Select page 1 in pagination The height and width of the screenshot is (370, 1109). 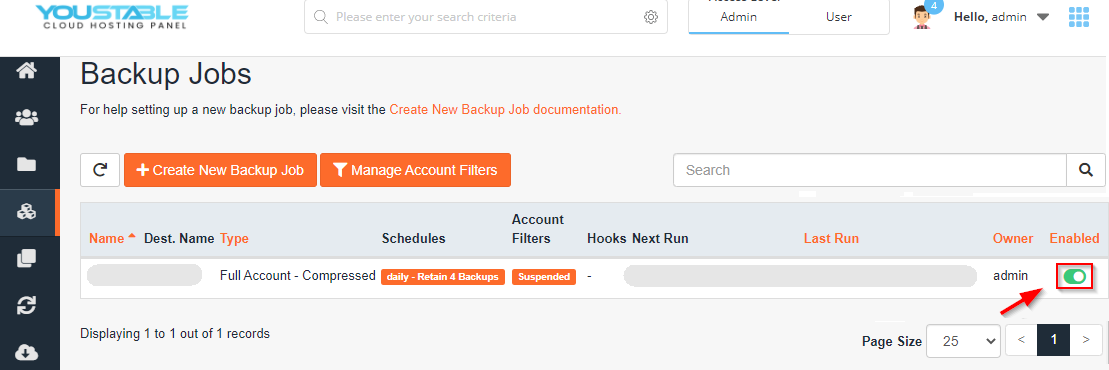click(1054, 340)
